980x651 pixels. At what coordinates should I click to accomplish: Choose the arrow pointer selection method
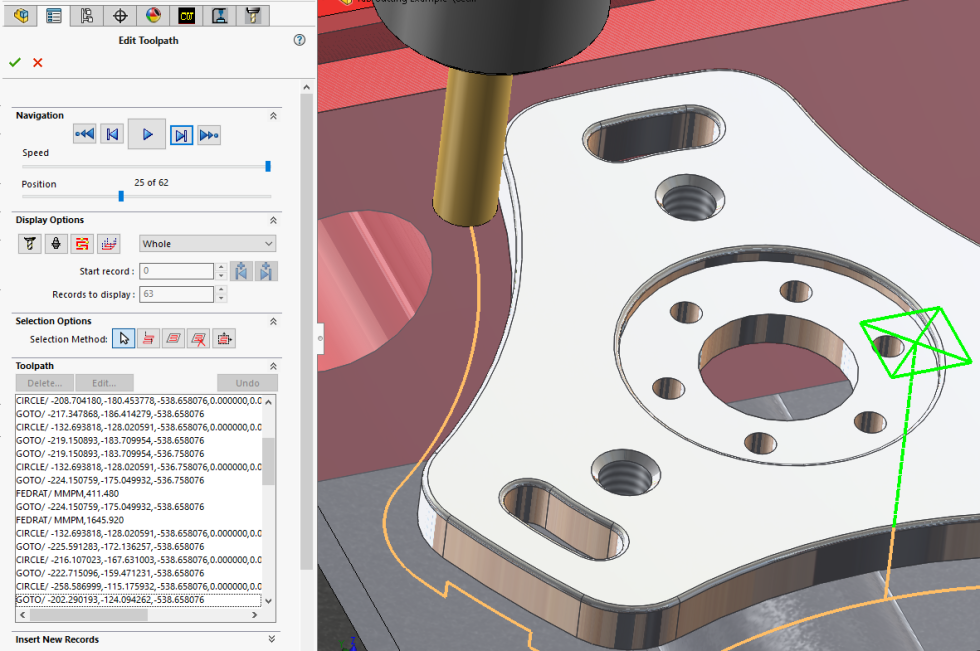(x=123, y=339)
